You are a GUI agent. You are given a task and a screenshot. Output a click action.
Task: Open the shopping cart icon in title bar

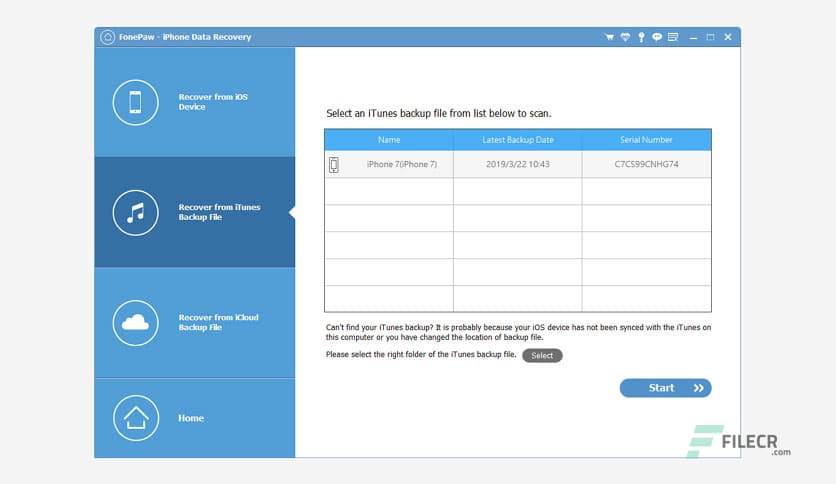coord(609,37)
